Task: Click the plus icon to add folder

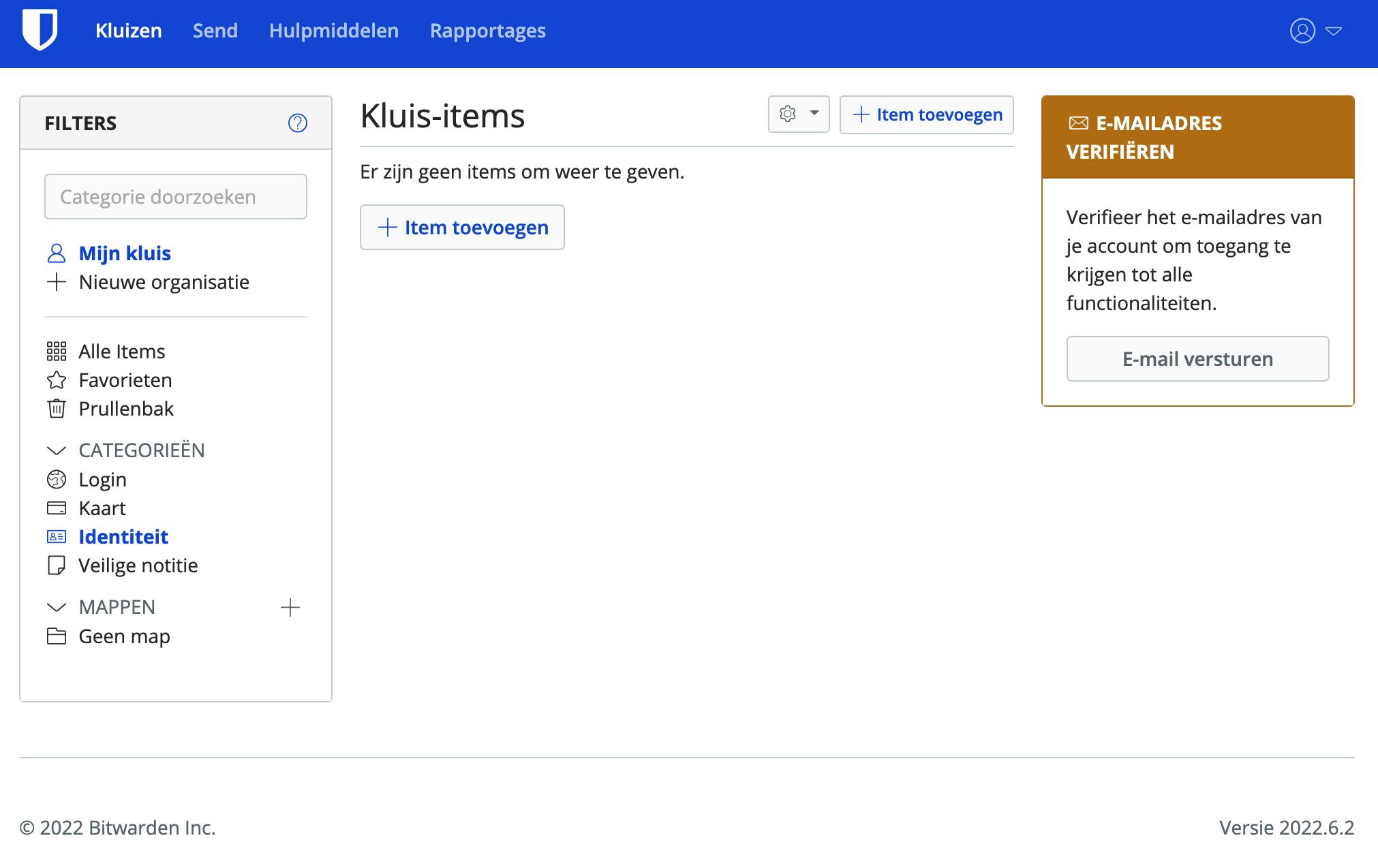Action: tap(290, 608)
